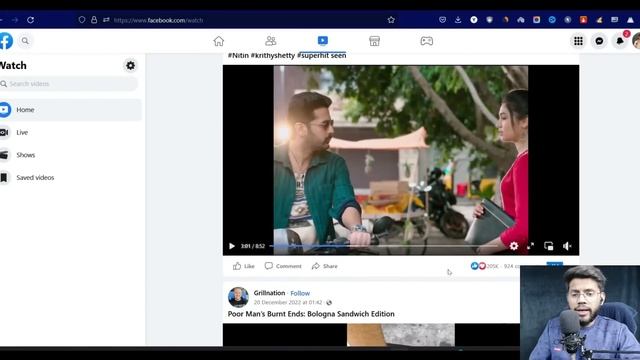Click the Share button
The image size is (640, 360).
[324, 266]
